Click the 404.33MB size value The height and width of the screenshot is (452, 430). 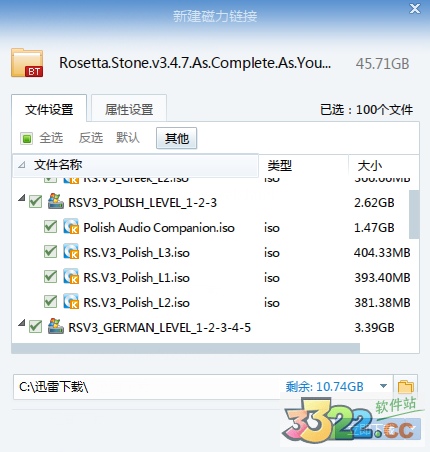click(382, 253)
